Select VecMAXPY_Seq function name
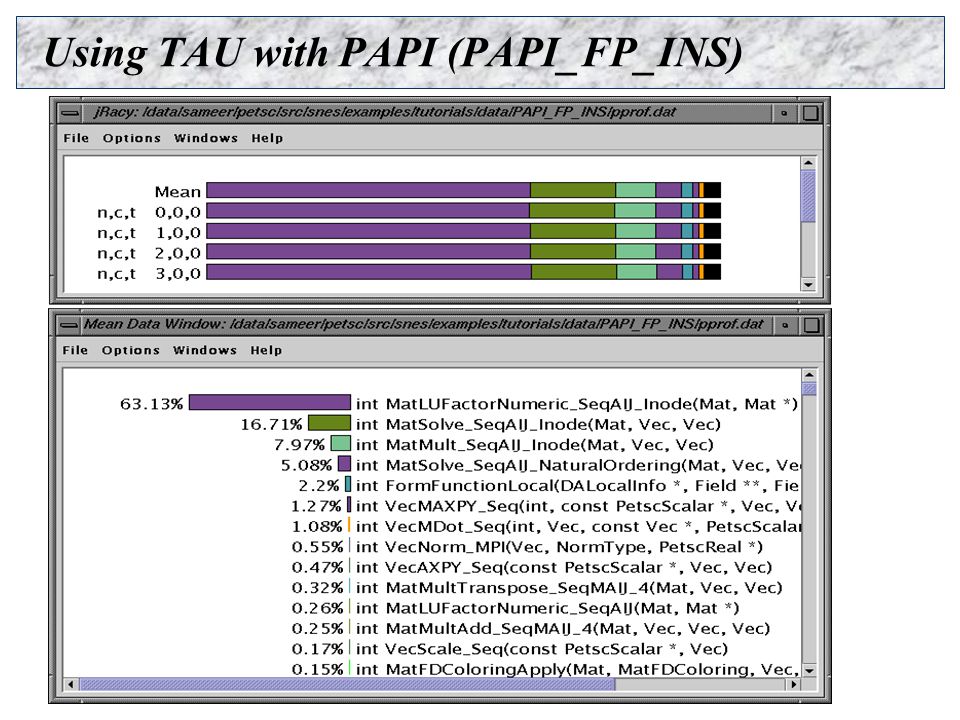Image resolution: width=960 pixels, height=720 pixels. coord(578,506)
